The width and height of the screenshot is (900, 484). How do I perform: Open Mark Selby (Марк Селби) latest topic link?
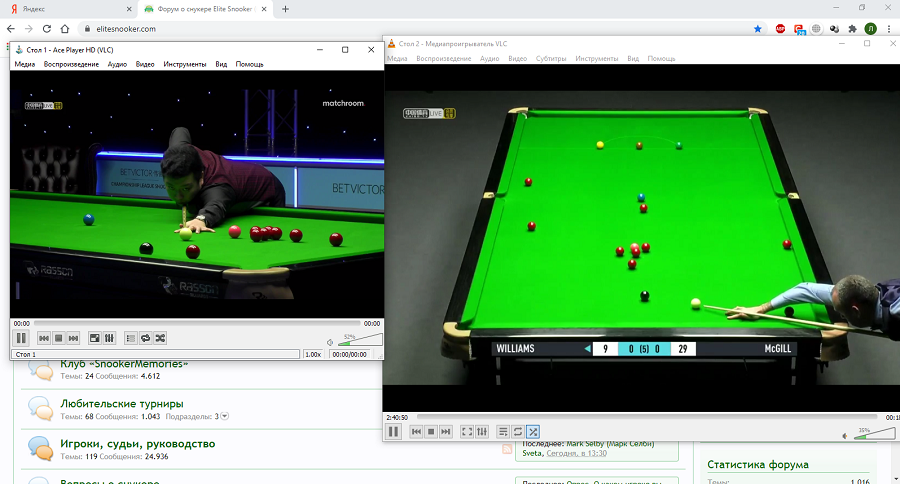coord(610,444)
